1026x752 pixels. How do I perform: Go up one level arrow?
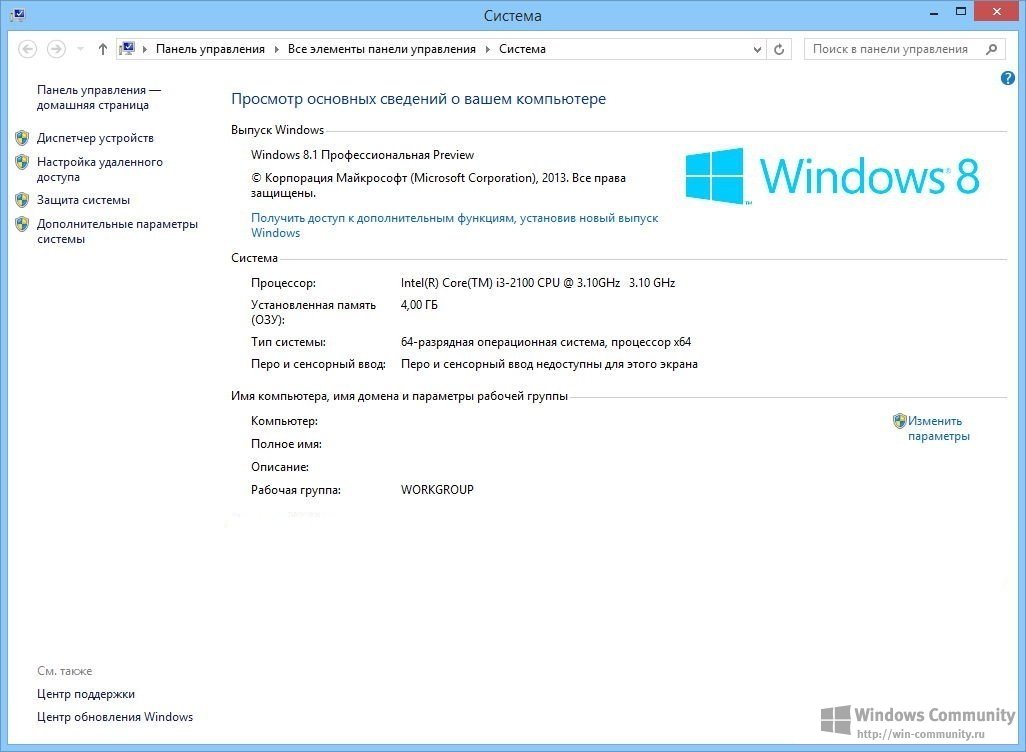point(103,49)
